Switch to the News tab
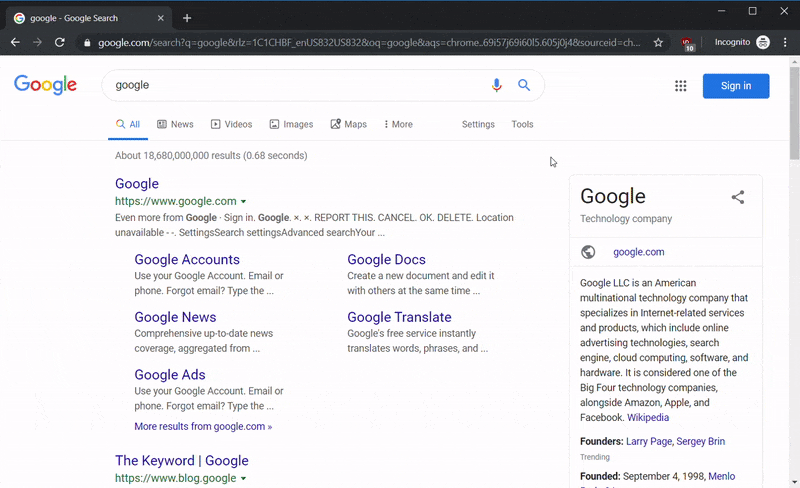This screenshot has width=800, height=488. tap(175, 125)
